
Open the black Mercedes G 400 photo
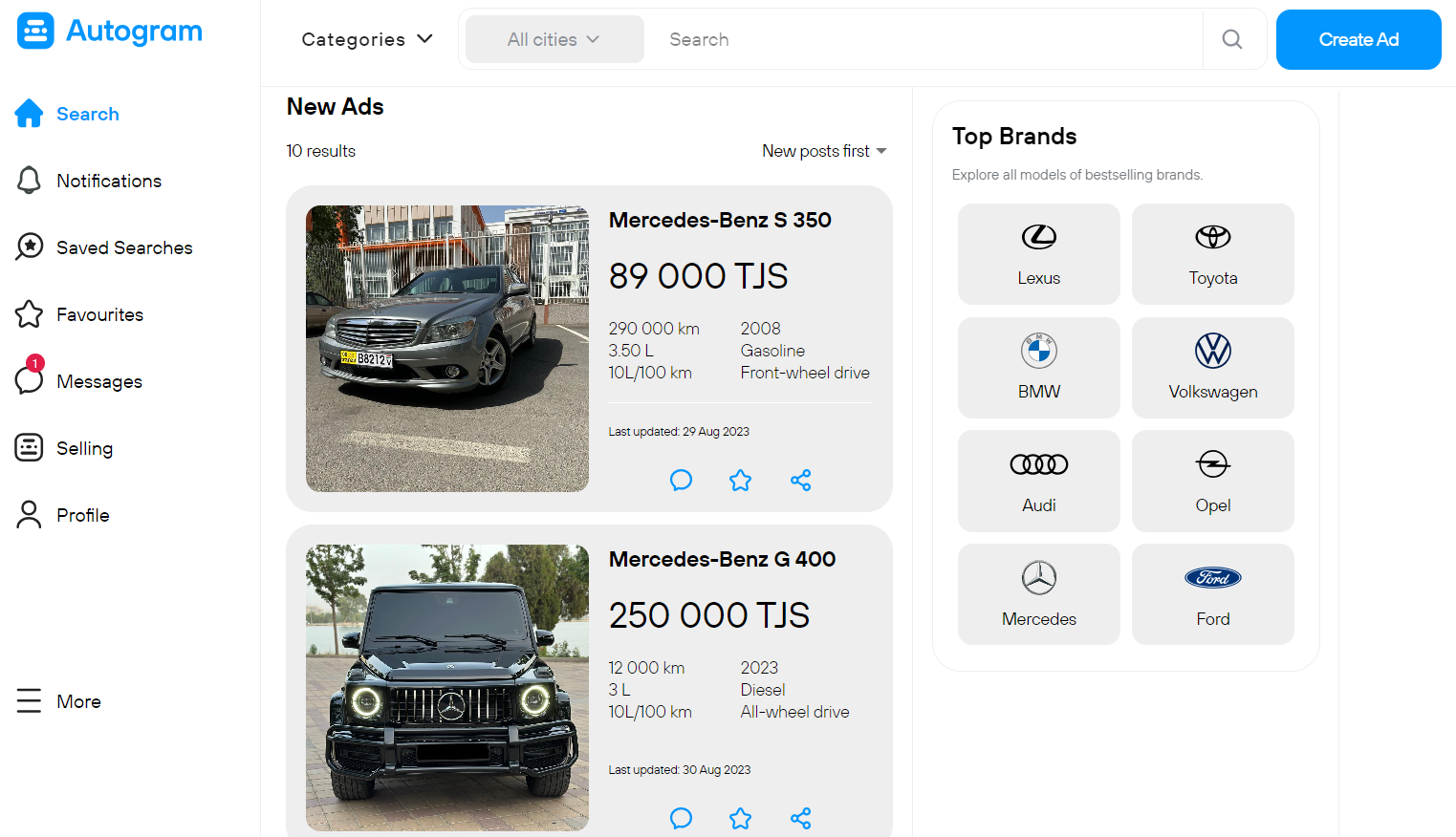point(447,688)
